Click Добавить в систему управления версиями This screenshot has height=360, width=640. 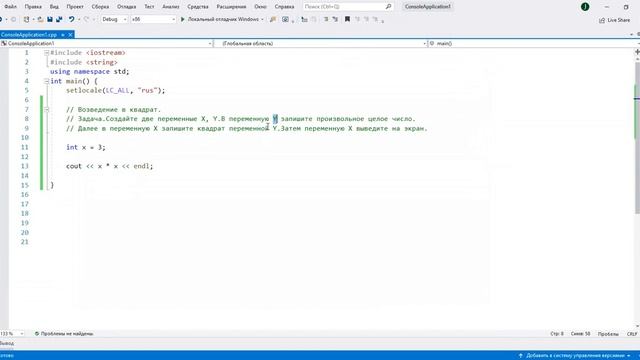click(x=575, y=356)
